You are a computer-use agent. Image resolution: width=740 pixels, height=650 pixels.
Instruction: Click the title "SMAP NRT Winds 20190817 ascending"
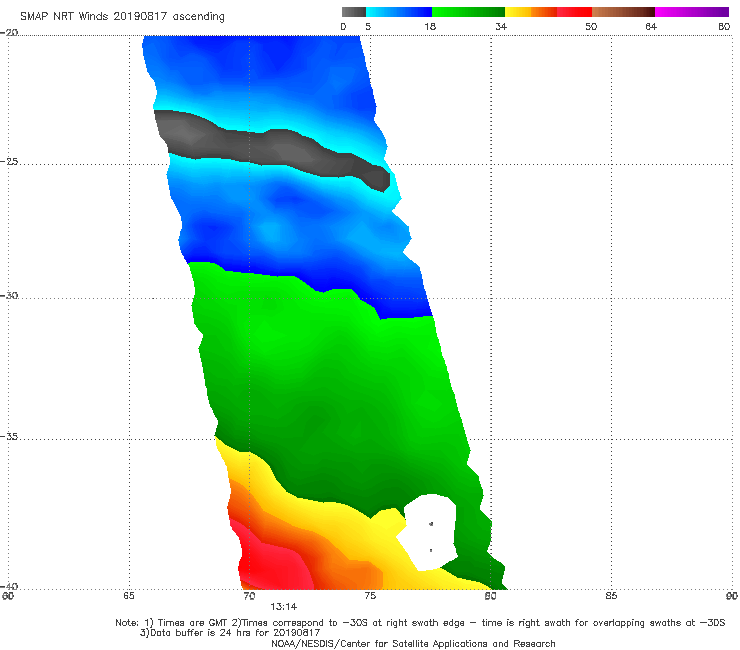122,17
